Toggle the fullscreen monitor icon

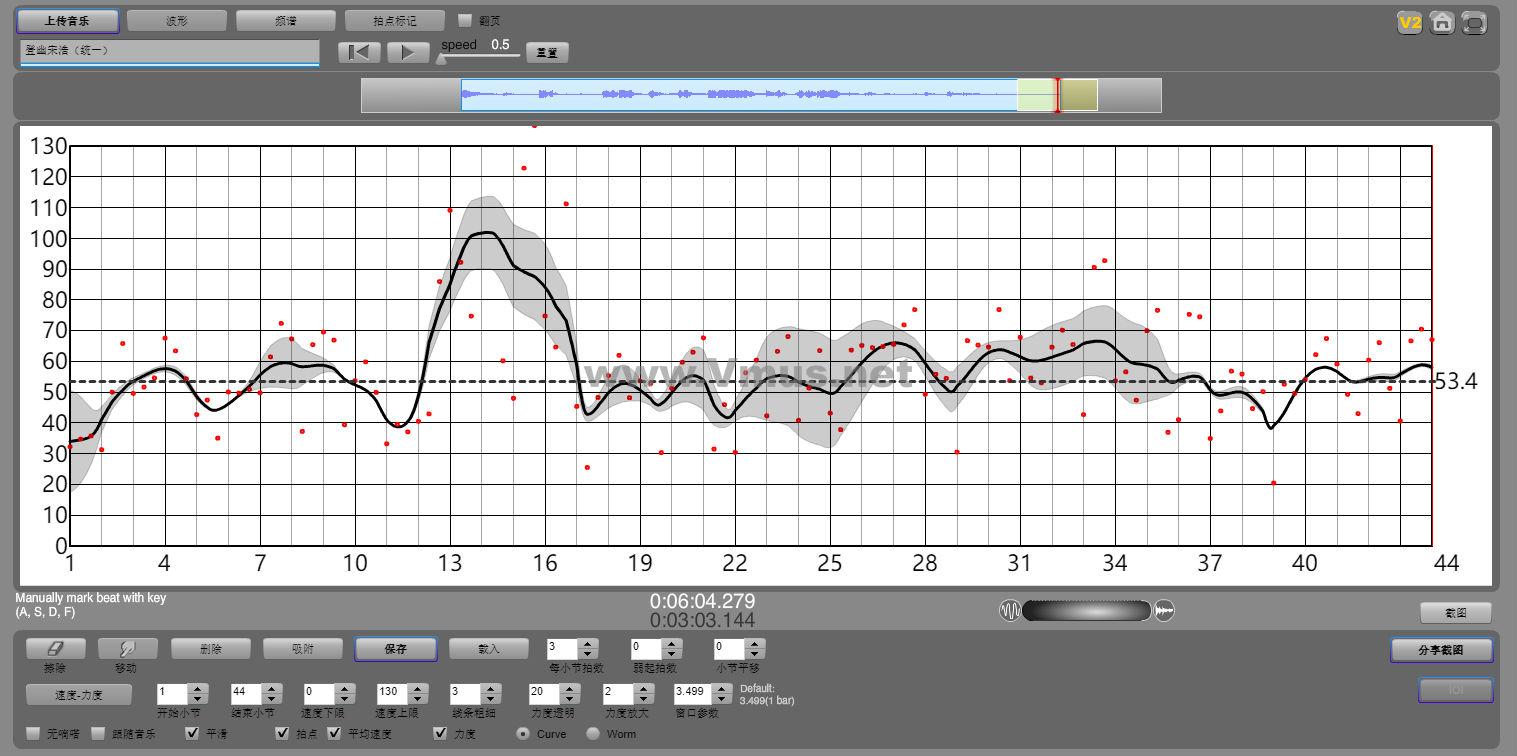(x=1473, y=23)
